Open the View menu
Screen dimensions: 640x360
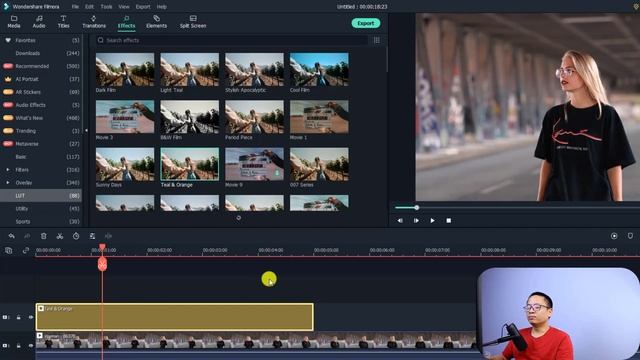pos(124,7)
